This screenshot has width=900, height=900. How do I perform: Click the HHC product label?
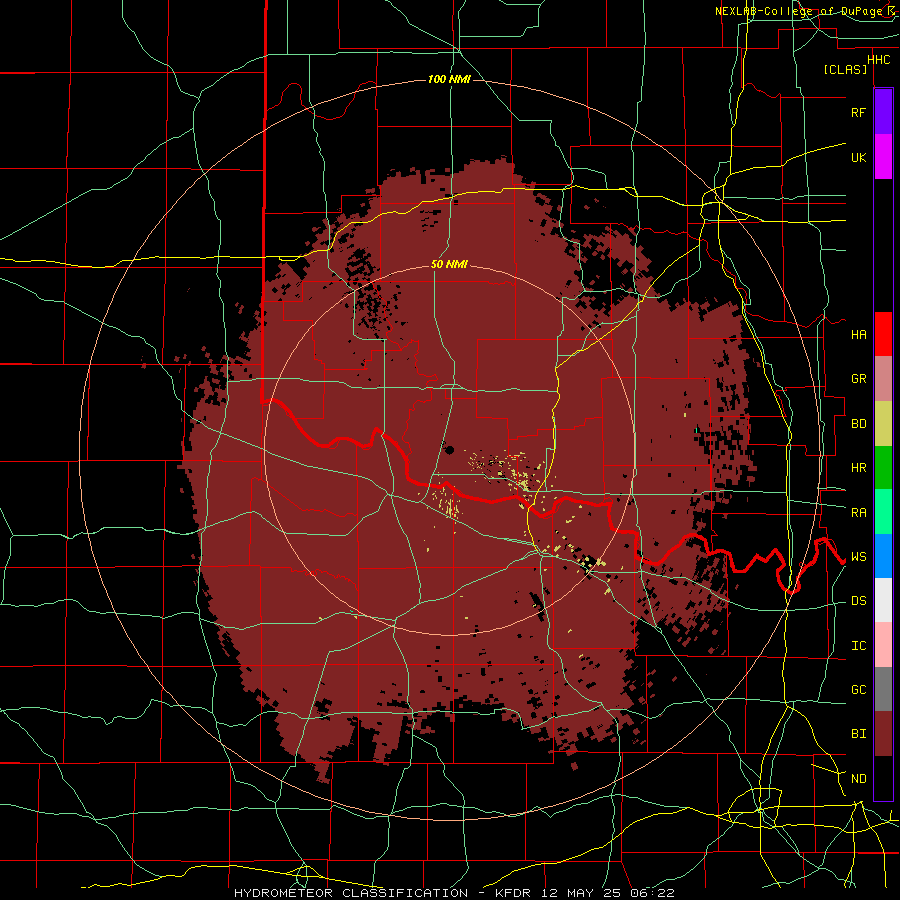tap(878, 60)
